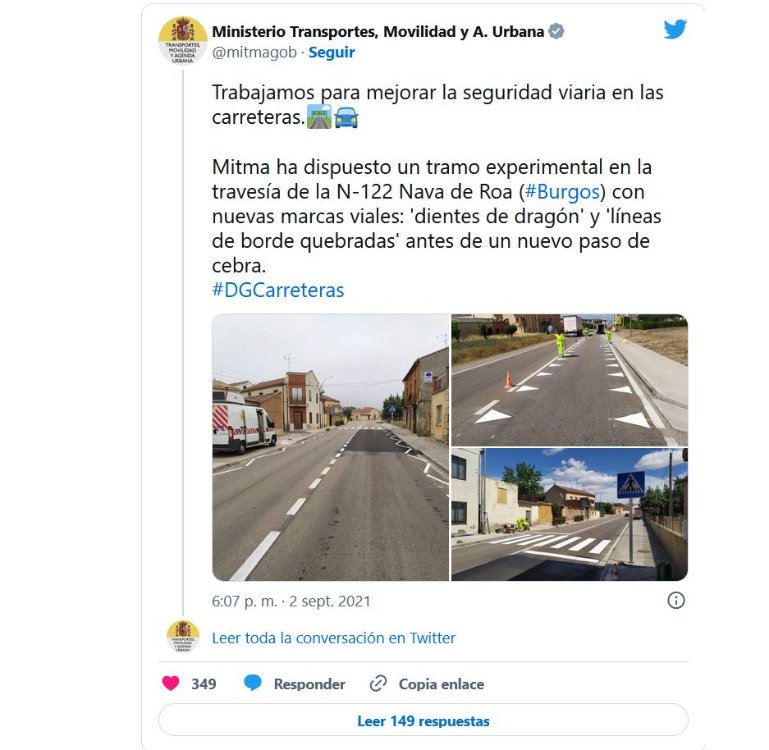Open the @mitmagob handle
Screen dimensions: 769x750
coord(254,52)
